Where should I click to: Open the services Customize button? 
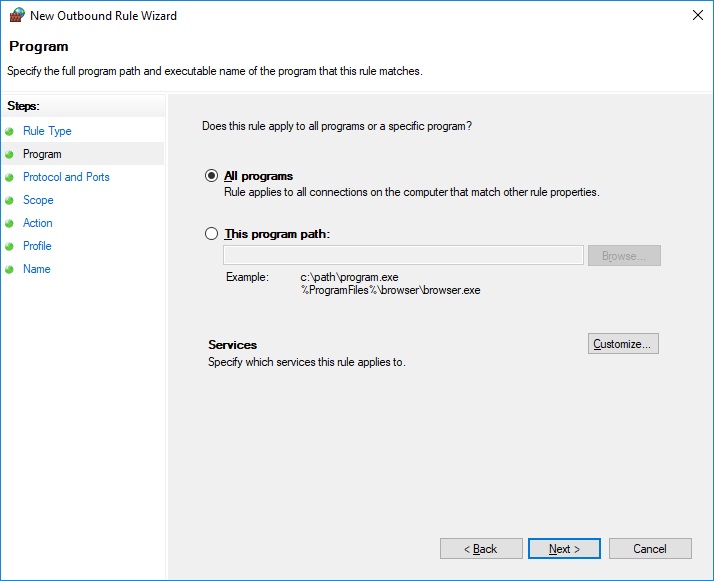tap(623, 344)
